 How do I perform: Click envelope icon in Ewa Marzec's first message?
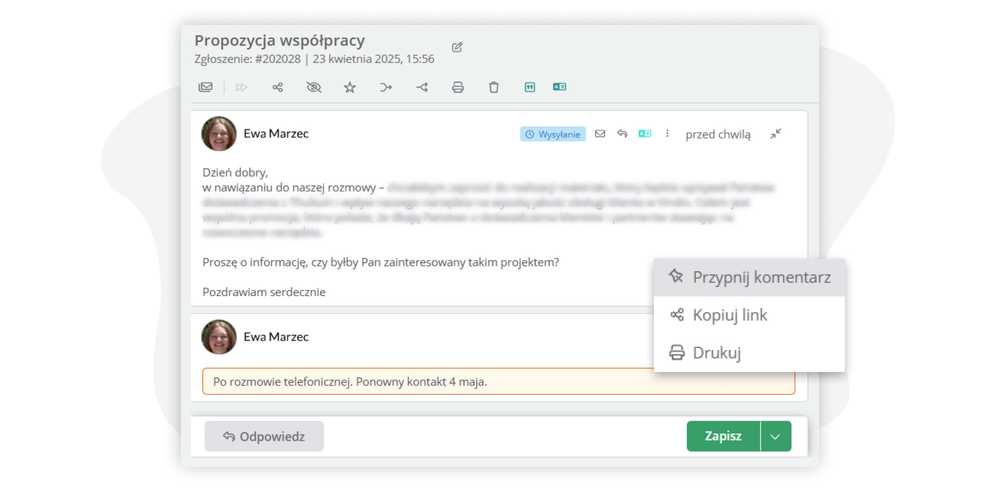tap(599, 134)
